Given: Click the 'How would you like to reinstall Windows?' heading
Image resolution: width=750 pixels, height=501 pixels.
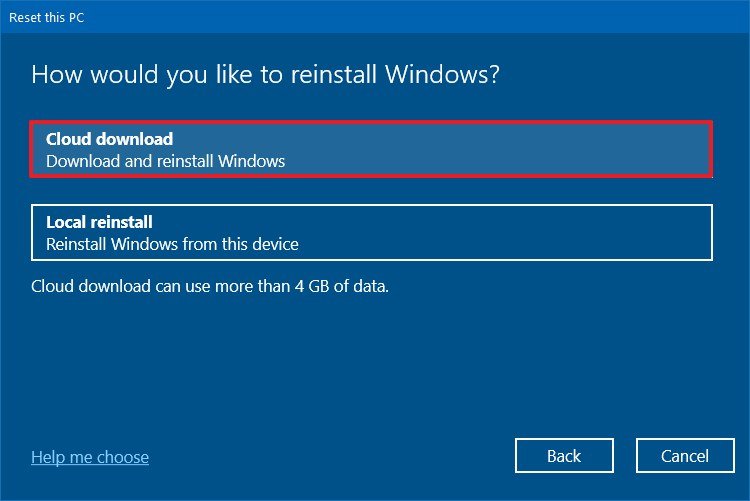Looking at the screenshot, I should (x=265, y=75).
